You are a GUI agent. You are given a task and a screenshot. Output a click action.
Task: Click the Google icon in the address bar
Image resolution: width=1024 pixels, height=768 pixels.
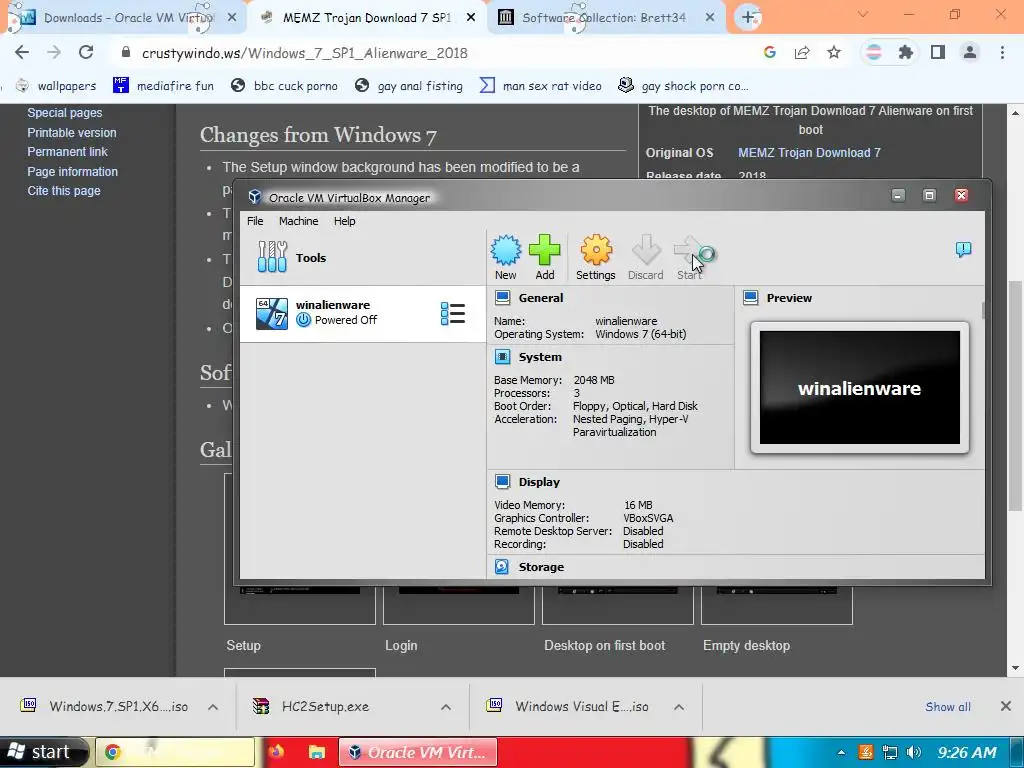[x=770, y=52]
